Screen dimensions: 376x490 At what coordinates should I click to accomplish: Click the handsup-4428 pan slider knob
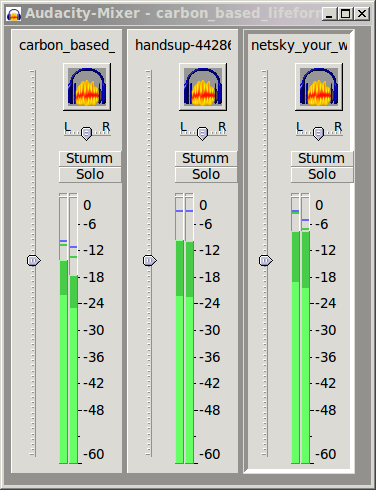(202, 134)
